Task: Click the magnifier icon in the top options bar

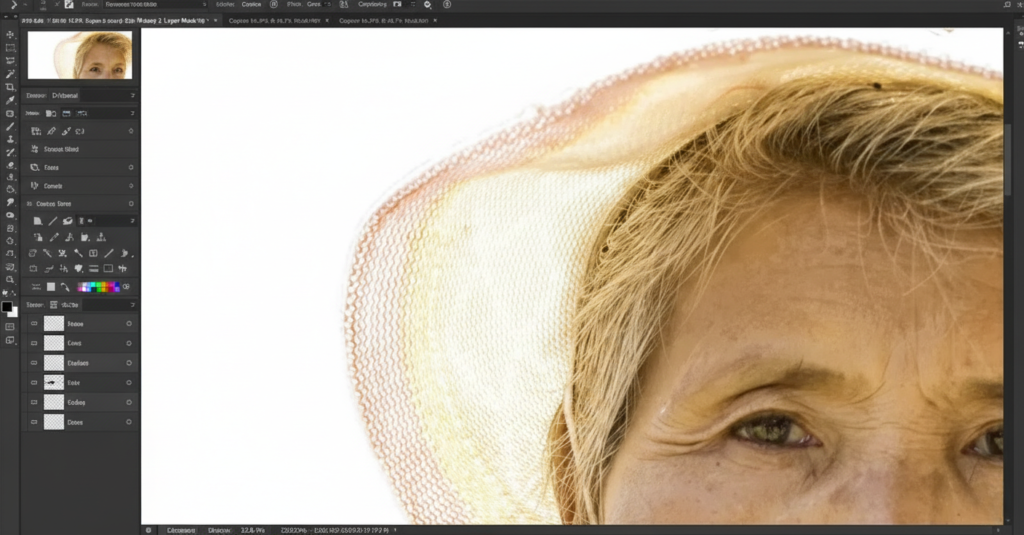Action: coord(427,5)
